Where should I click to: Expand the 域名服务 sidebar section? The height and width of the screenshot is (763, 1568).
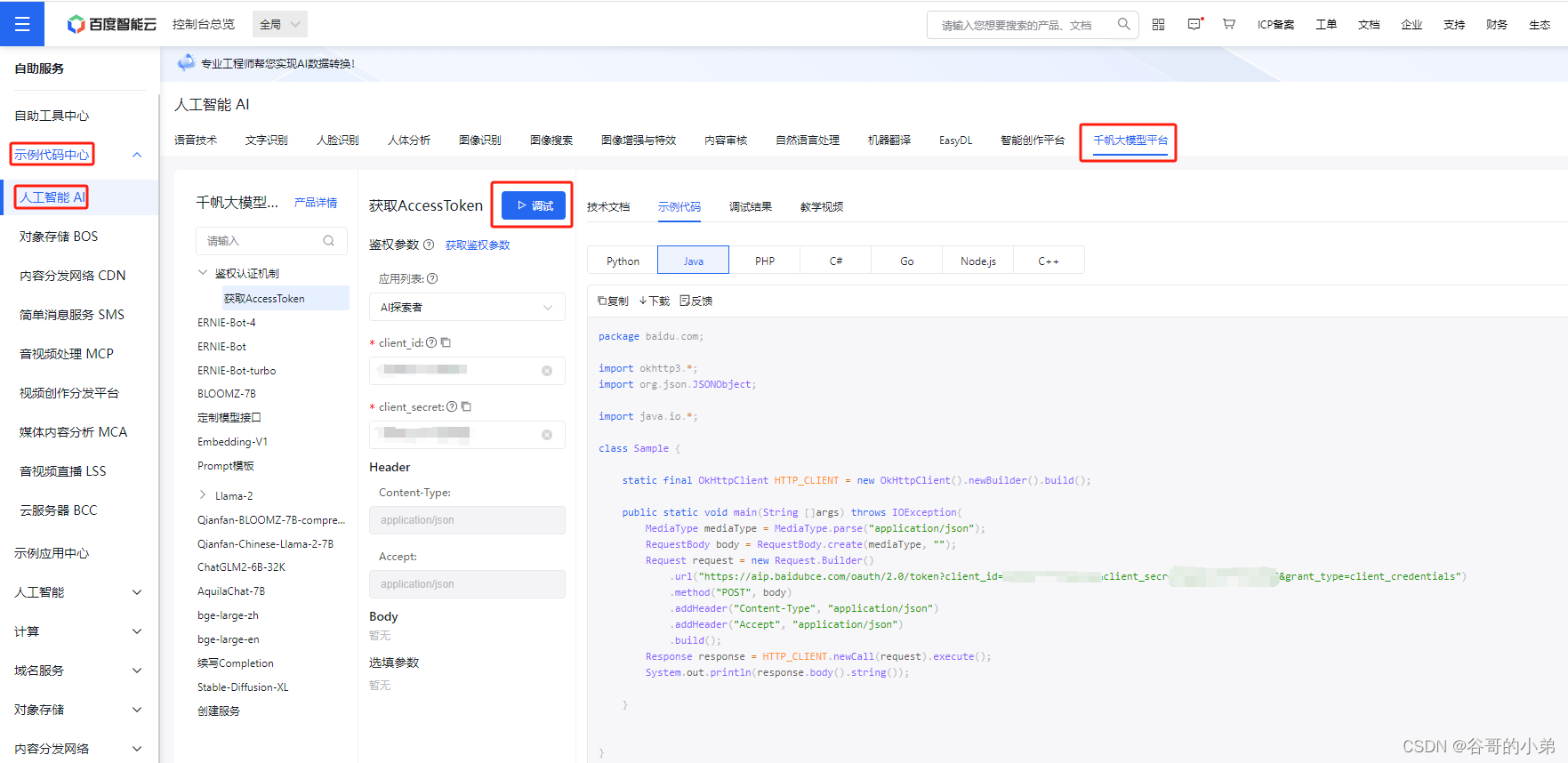(137, 671)
